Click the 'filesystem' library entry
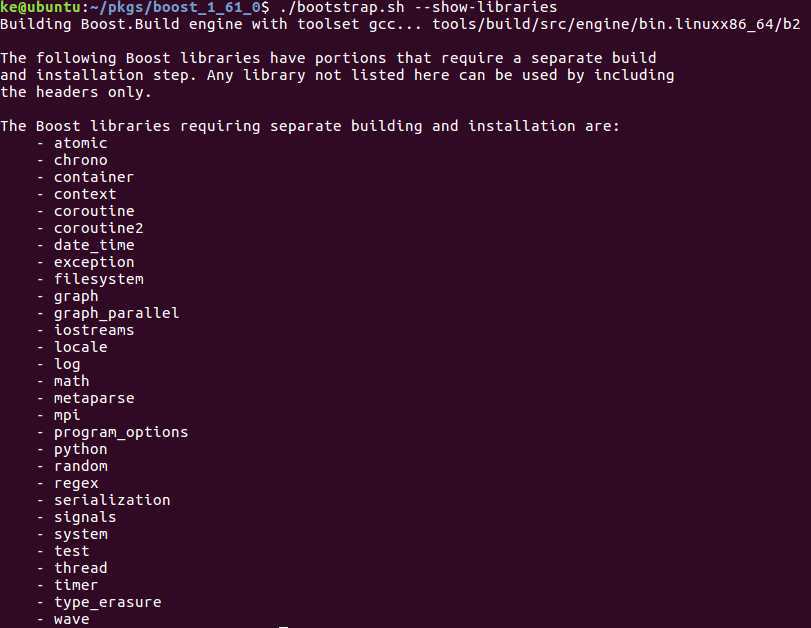This screenshot has width=811, height=628. (98, 279)
